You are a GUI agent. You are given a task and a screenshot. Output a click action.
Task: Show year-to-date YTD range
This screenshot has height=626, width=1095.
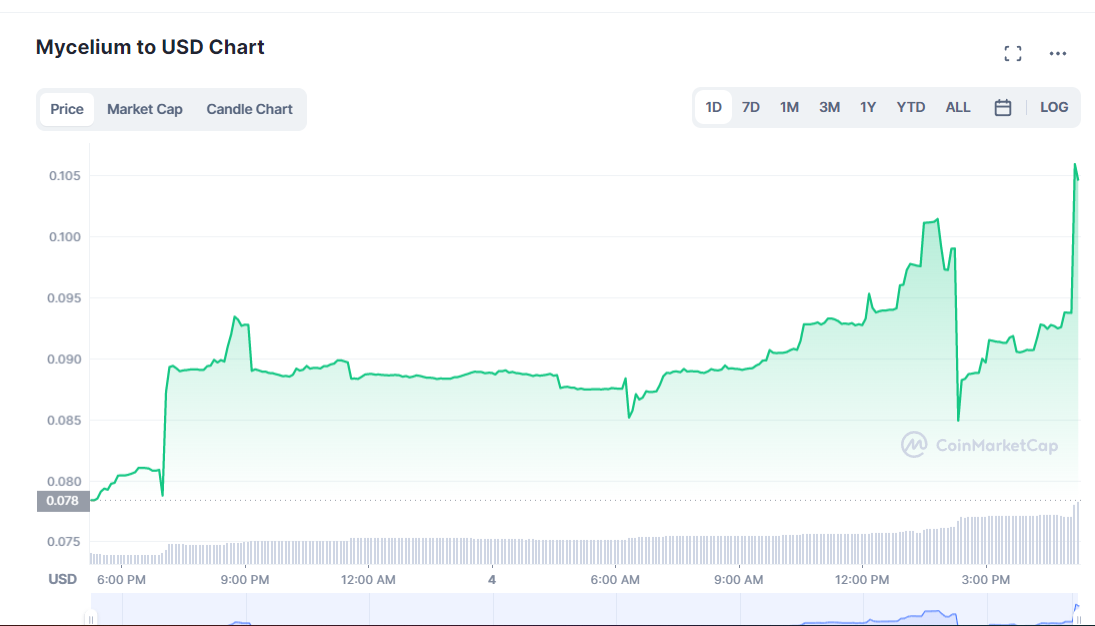point(910,108)
